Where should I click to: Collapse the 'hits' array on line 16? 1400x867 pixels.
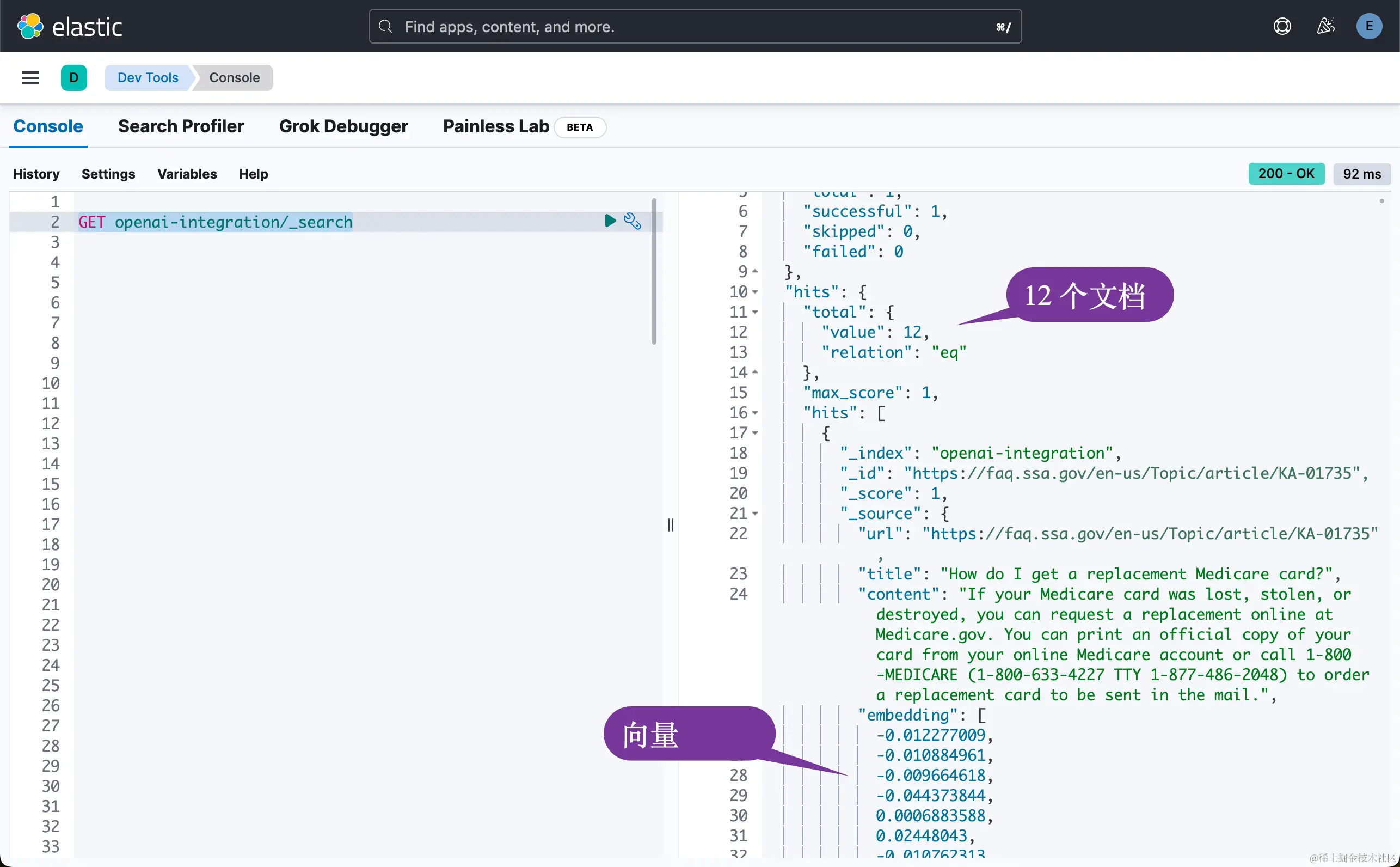coord(755,413)
